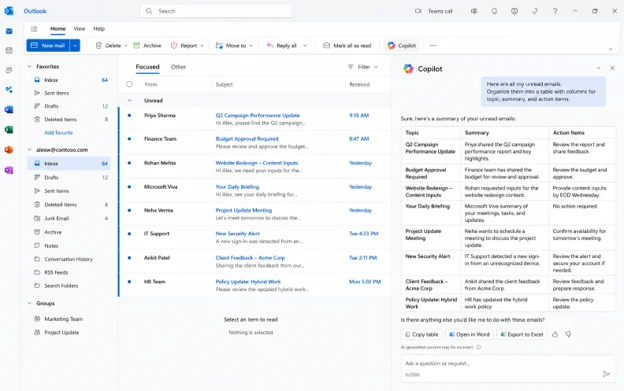
Task: Close the Copilot pane
Action: [612, 68]
